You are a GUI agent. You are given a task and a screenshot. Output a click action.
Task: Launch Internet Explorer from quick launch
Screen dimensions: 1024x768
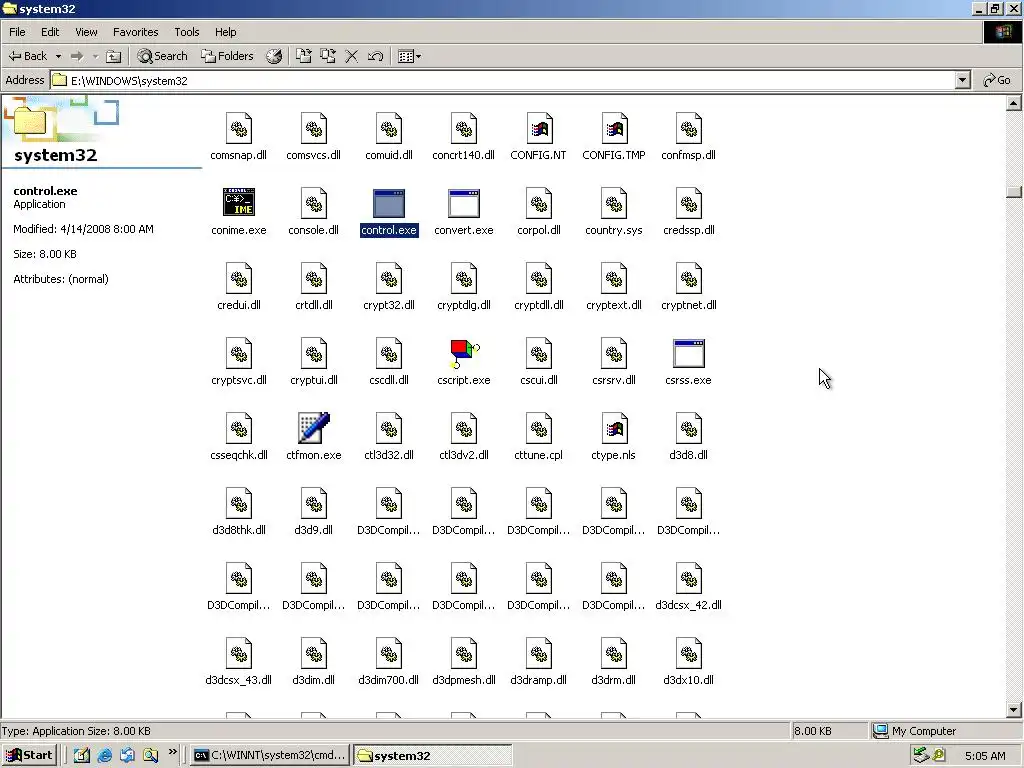pos(104,756)
